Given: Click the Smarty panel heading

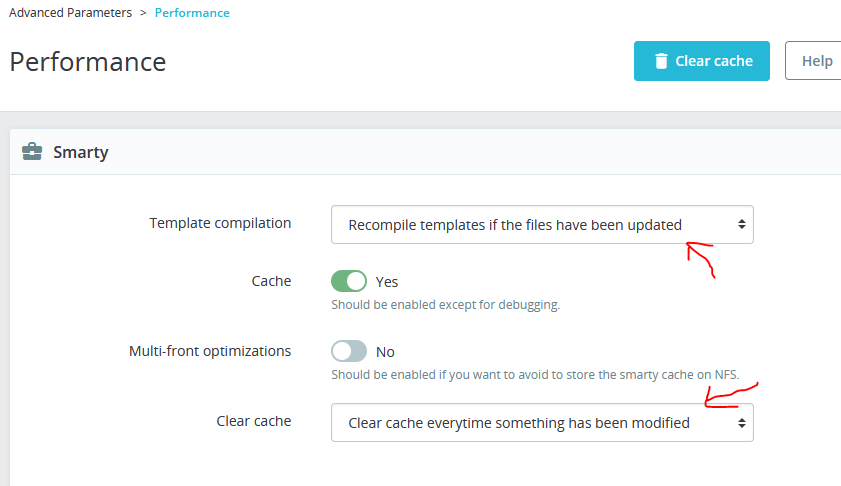Looking at the screenshot, I should point(80,152).
